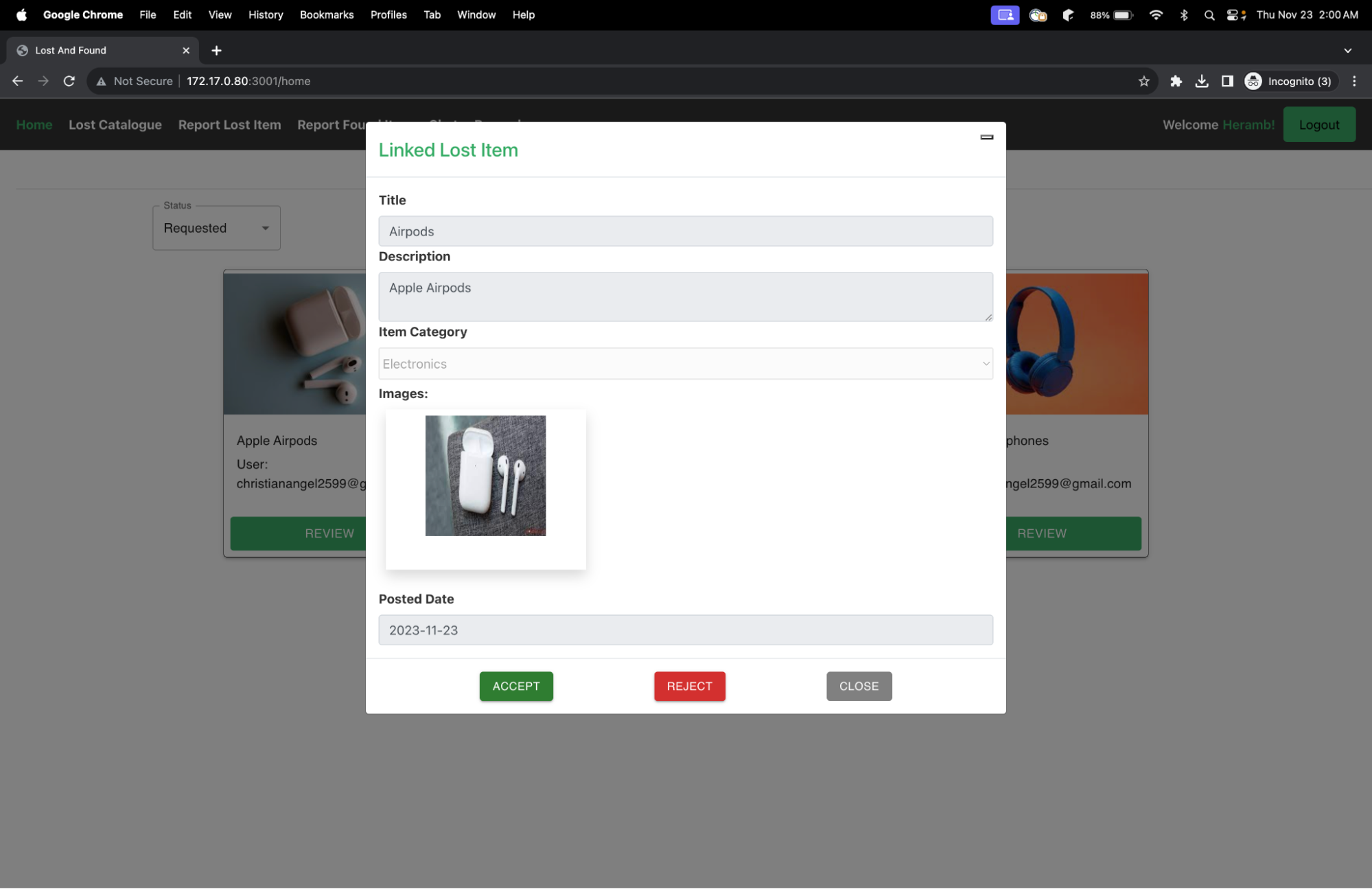The image size is (1372, 889).
Task: Open the Bookmarks menu
Action: 327,15
